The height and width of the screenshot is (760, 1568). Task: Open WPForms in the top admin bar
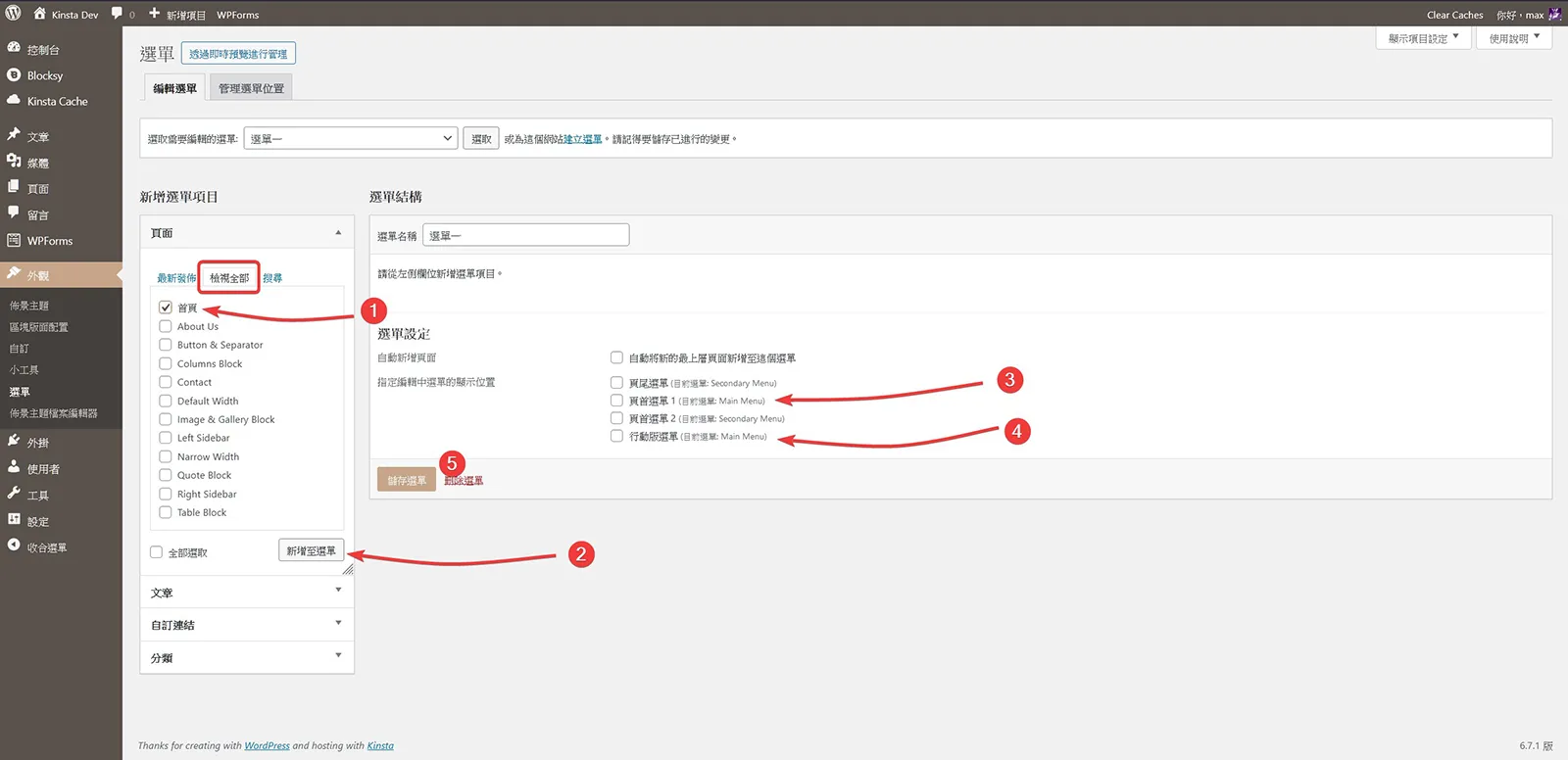tap(238, 15)
